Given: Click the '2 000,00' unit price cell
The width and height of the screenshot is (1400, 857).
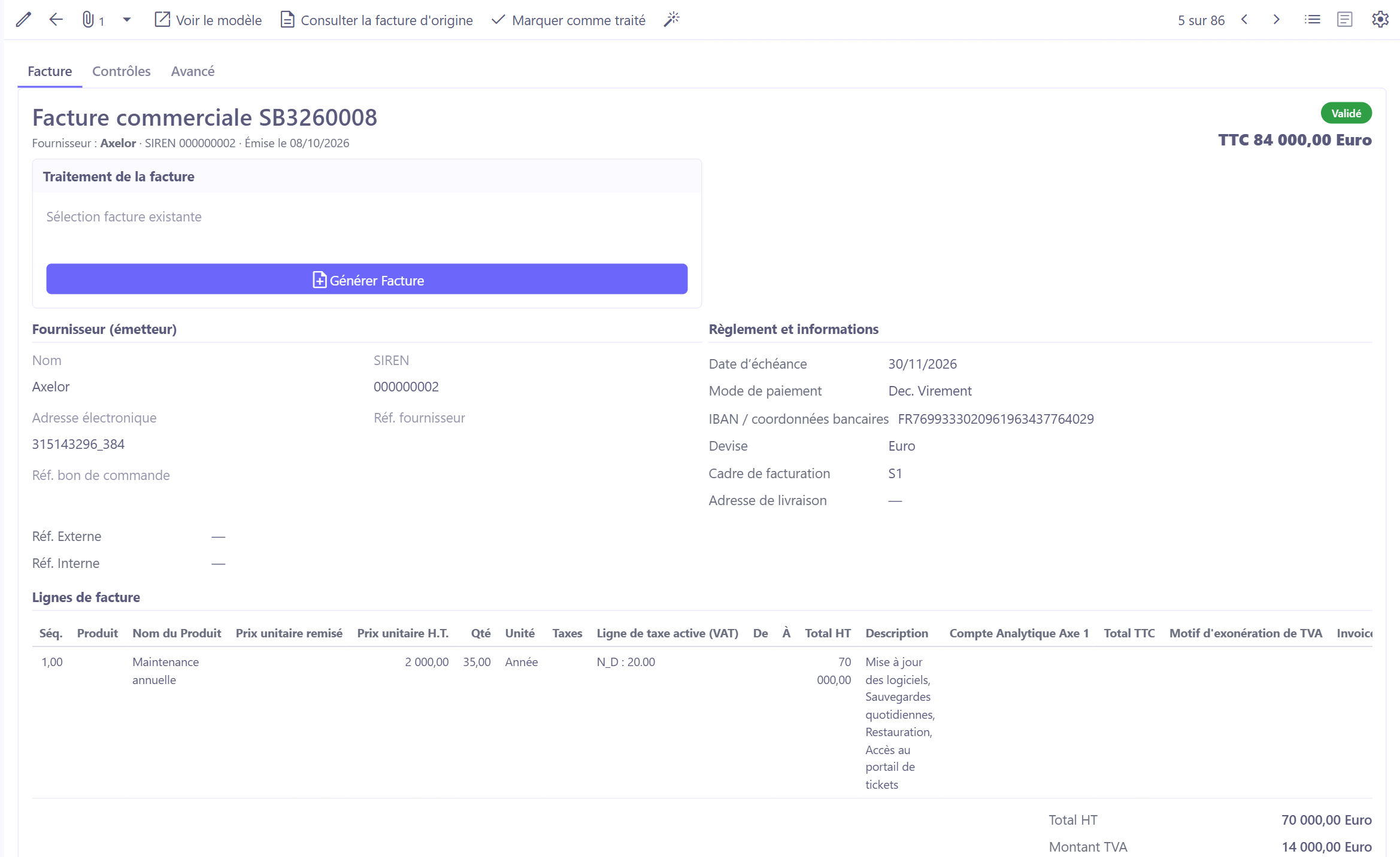Looking at the screenshot, I should (426, 662).
